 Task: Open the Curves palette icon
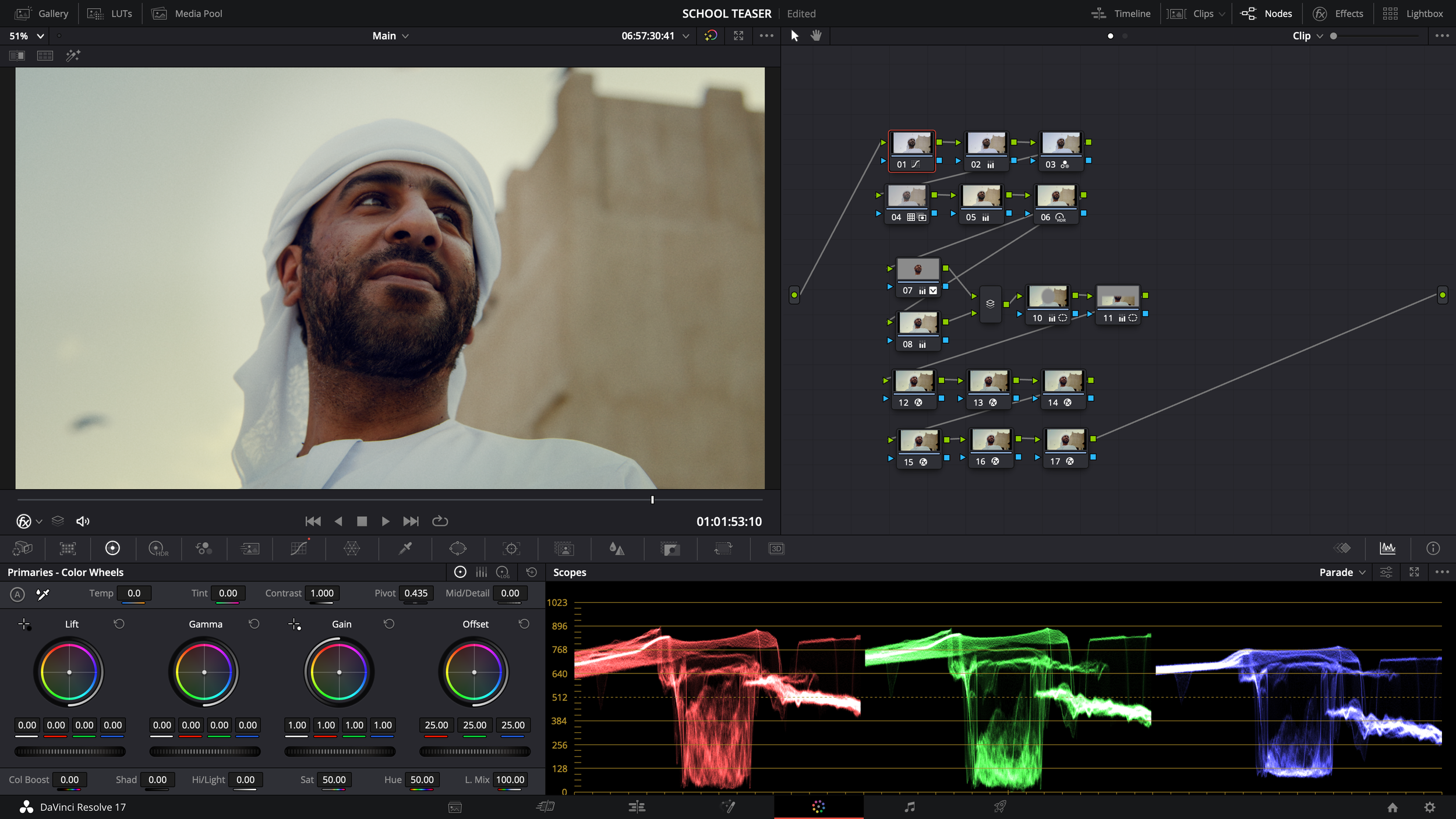pos(299,548)
